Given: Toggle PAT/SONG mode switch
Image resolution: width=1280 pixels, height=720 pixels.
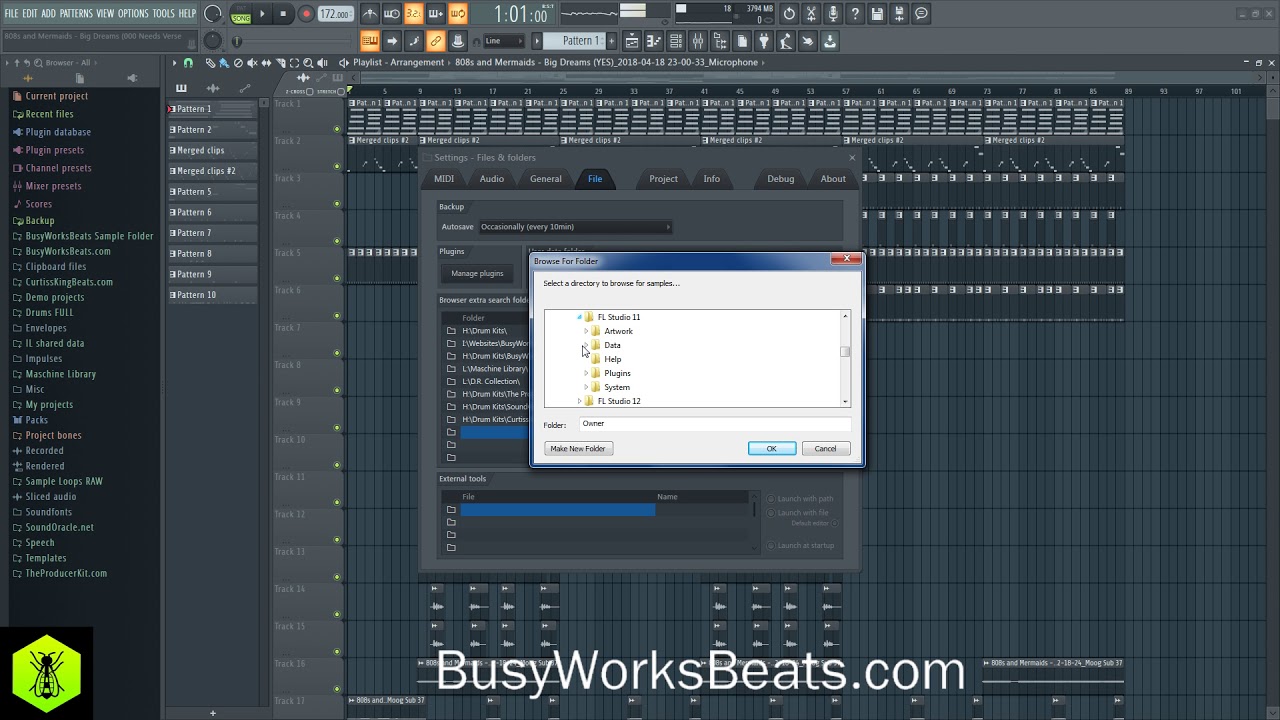Looking at the screenshot, I should (x=241, y=14).
